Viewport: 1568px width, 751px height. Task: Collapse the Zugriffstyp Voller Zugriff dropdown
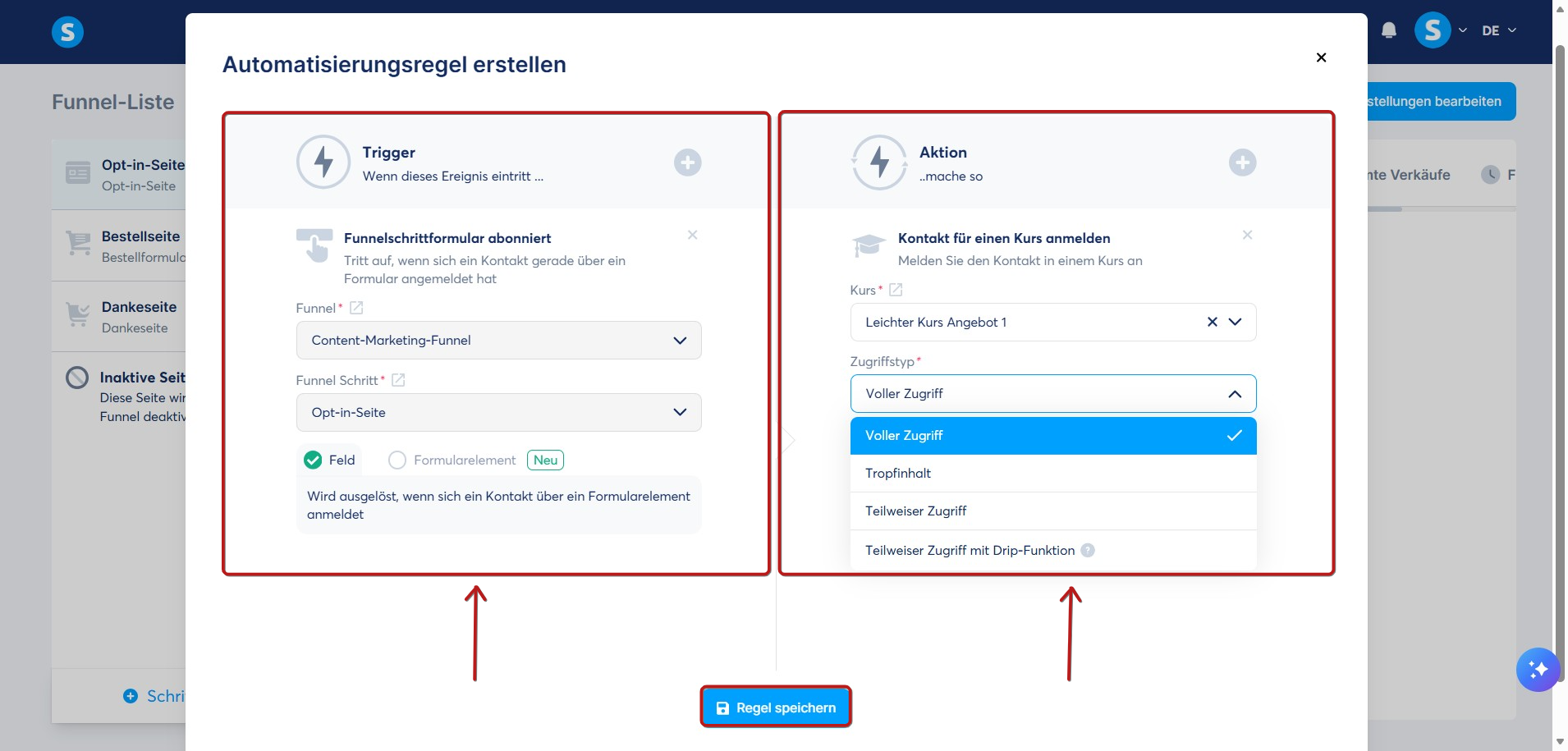coord(1053,394)
